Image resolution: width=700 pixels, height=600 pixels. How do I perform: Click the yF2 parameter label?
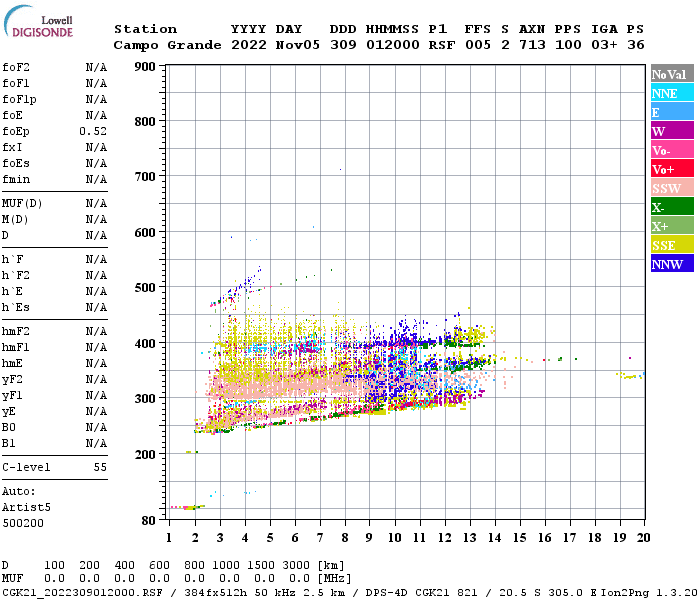click(12, 380)
